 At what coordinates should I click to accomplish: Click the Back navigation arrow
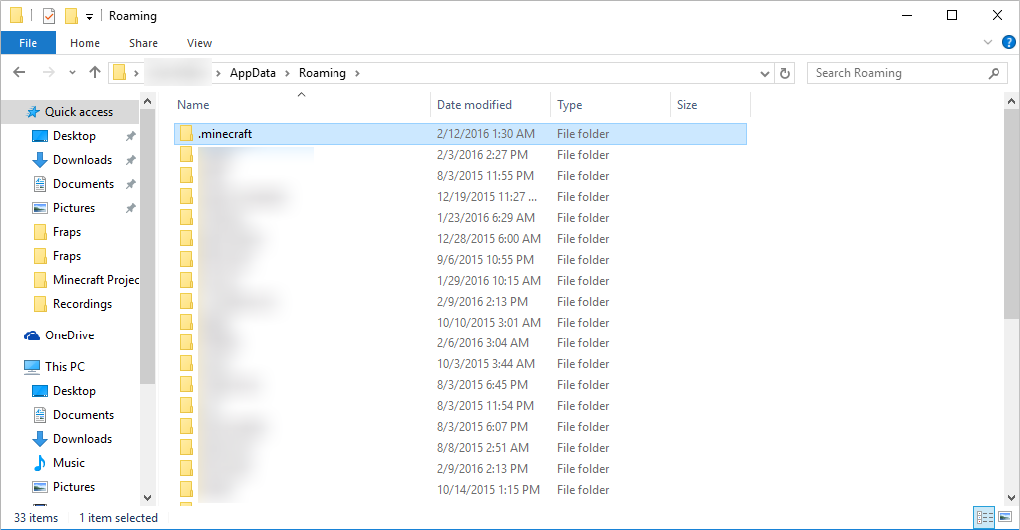pos(20,73)
